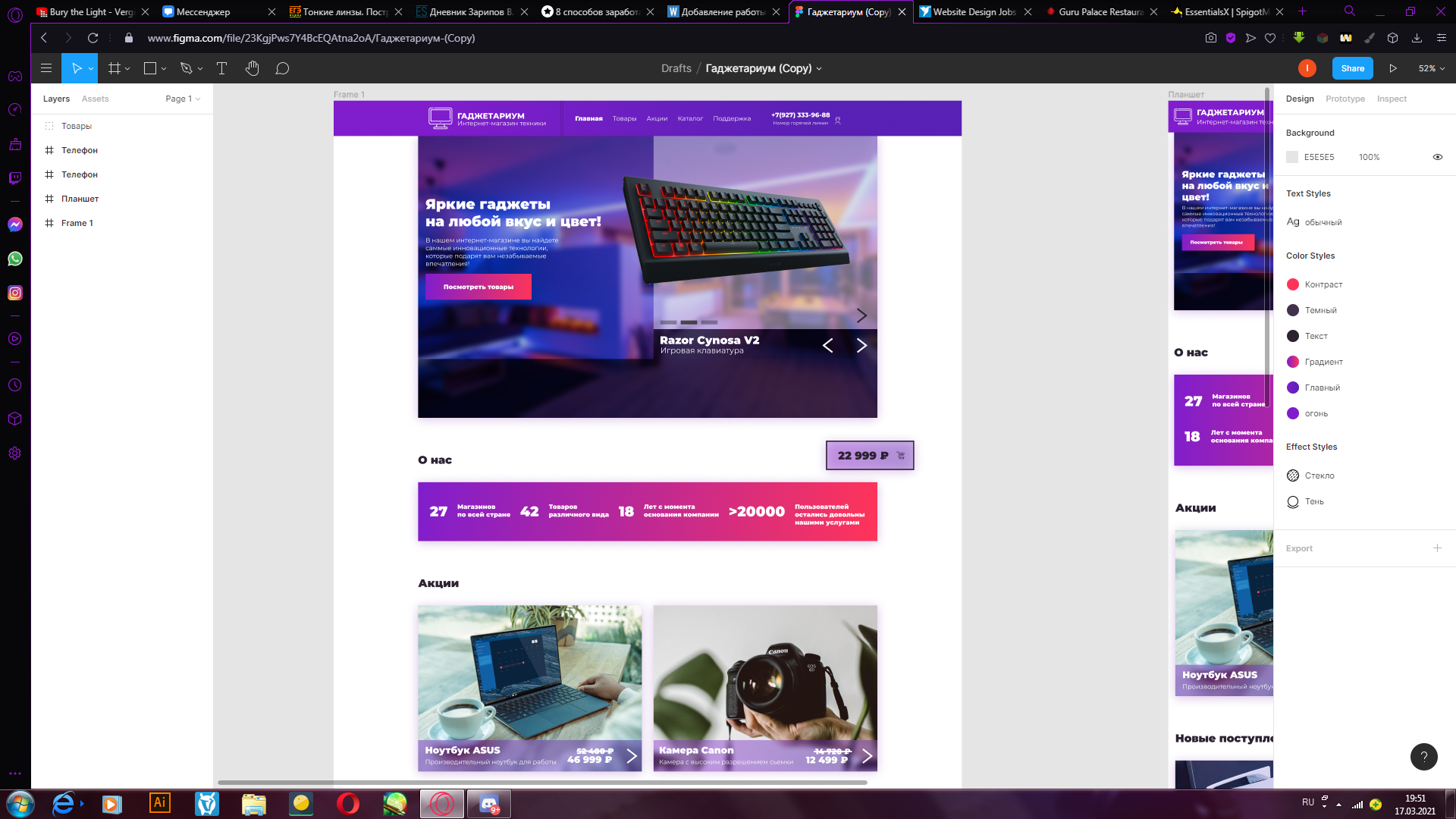Click the browser address bar URL
The width and height of the screenshot is (1456, 819).
(x=311, y=38)
